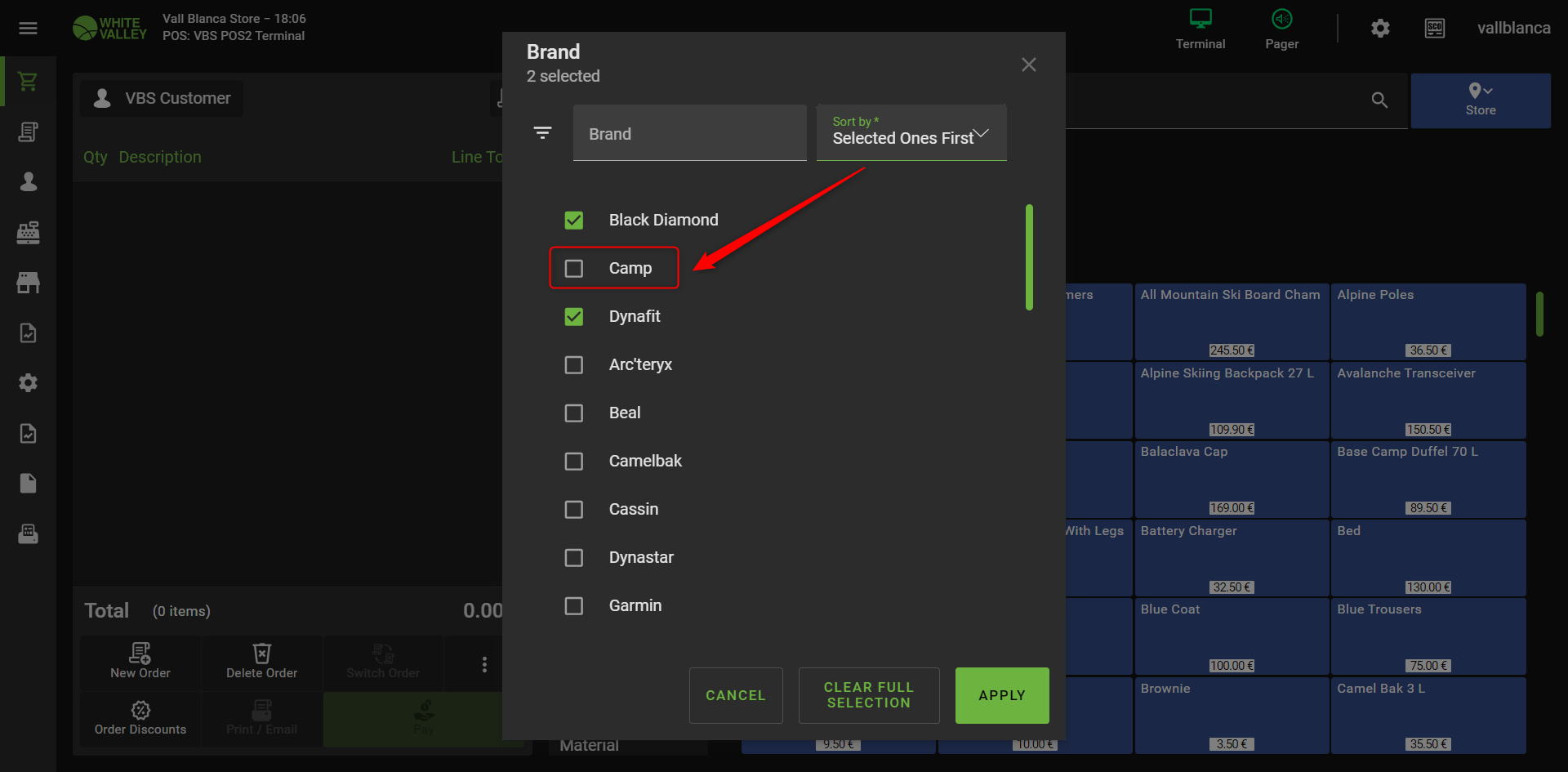
Task: Check the Camp brand checkbox
Action: [574, 269]
